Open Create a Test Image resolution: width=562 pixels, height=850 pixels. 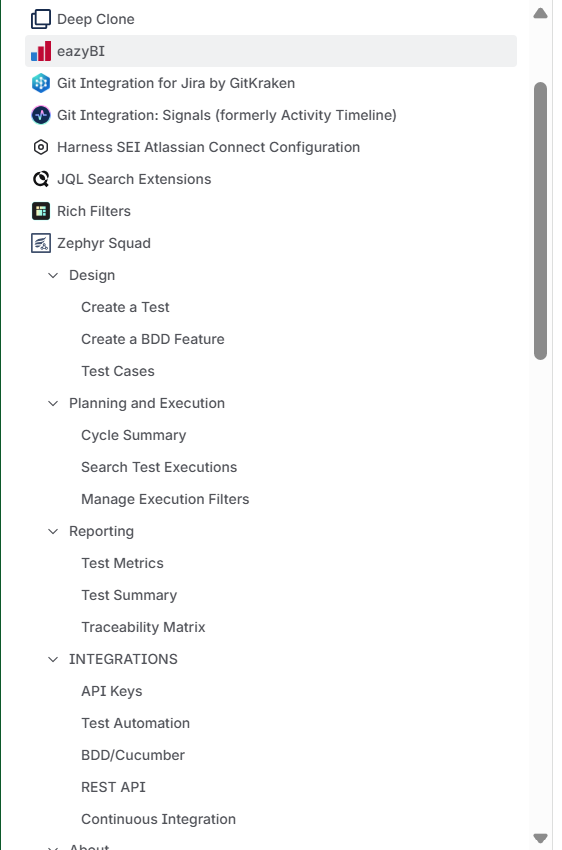(125, 307)
